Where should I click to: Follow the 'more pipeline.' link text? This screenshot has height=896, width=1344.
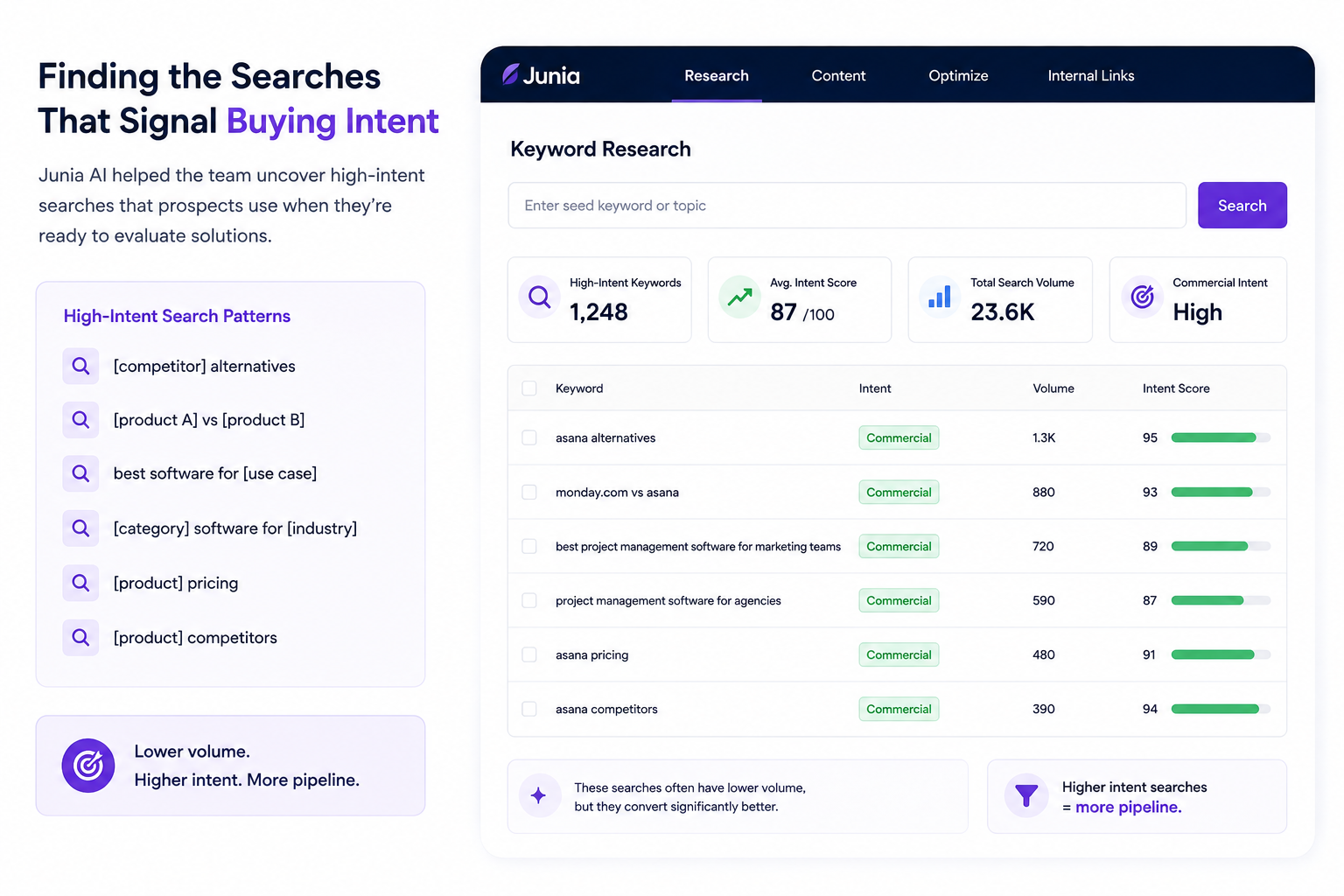pyautogui.click(x=1129, y=807)
